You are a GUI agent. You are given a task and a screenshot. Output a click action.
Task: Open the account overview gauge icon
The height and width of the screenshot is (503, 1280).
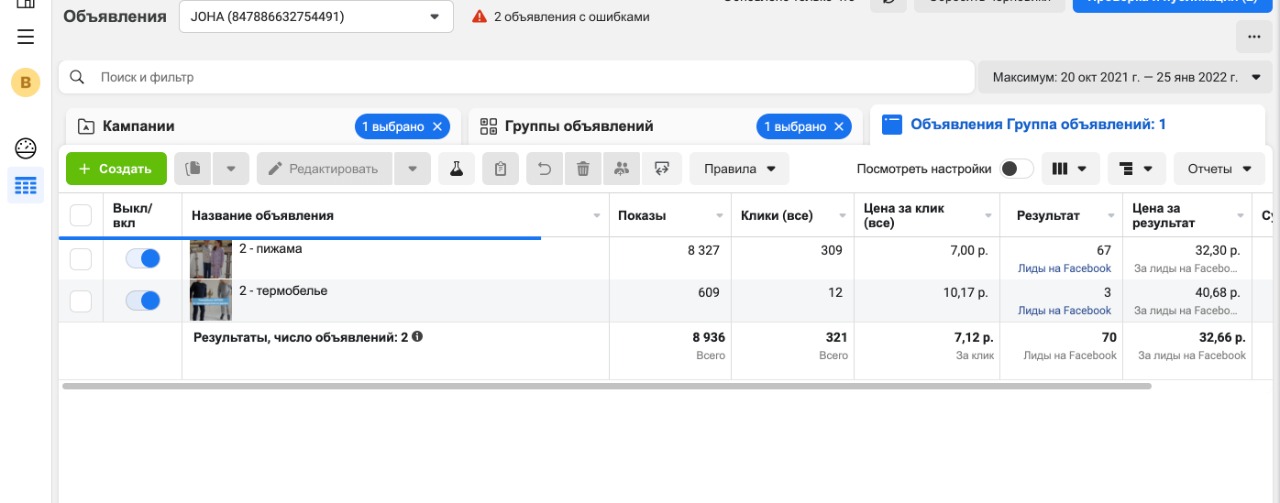point(26,149)
